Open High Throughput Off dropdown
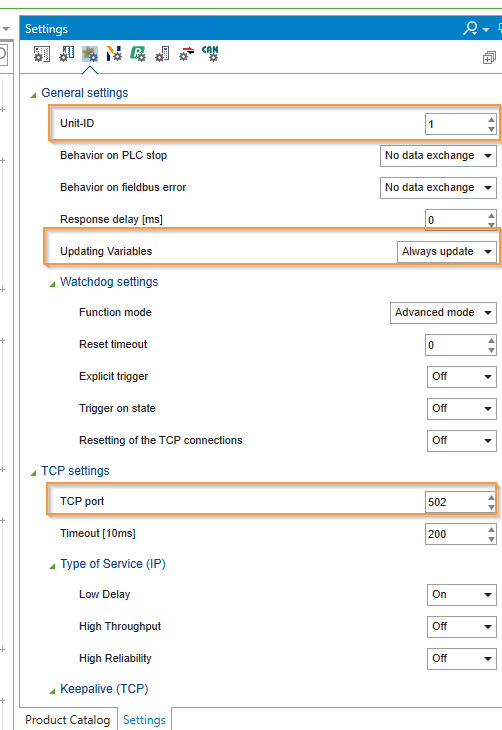 [461, 627]
